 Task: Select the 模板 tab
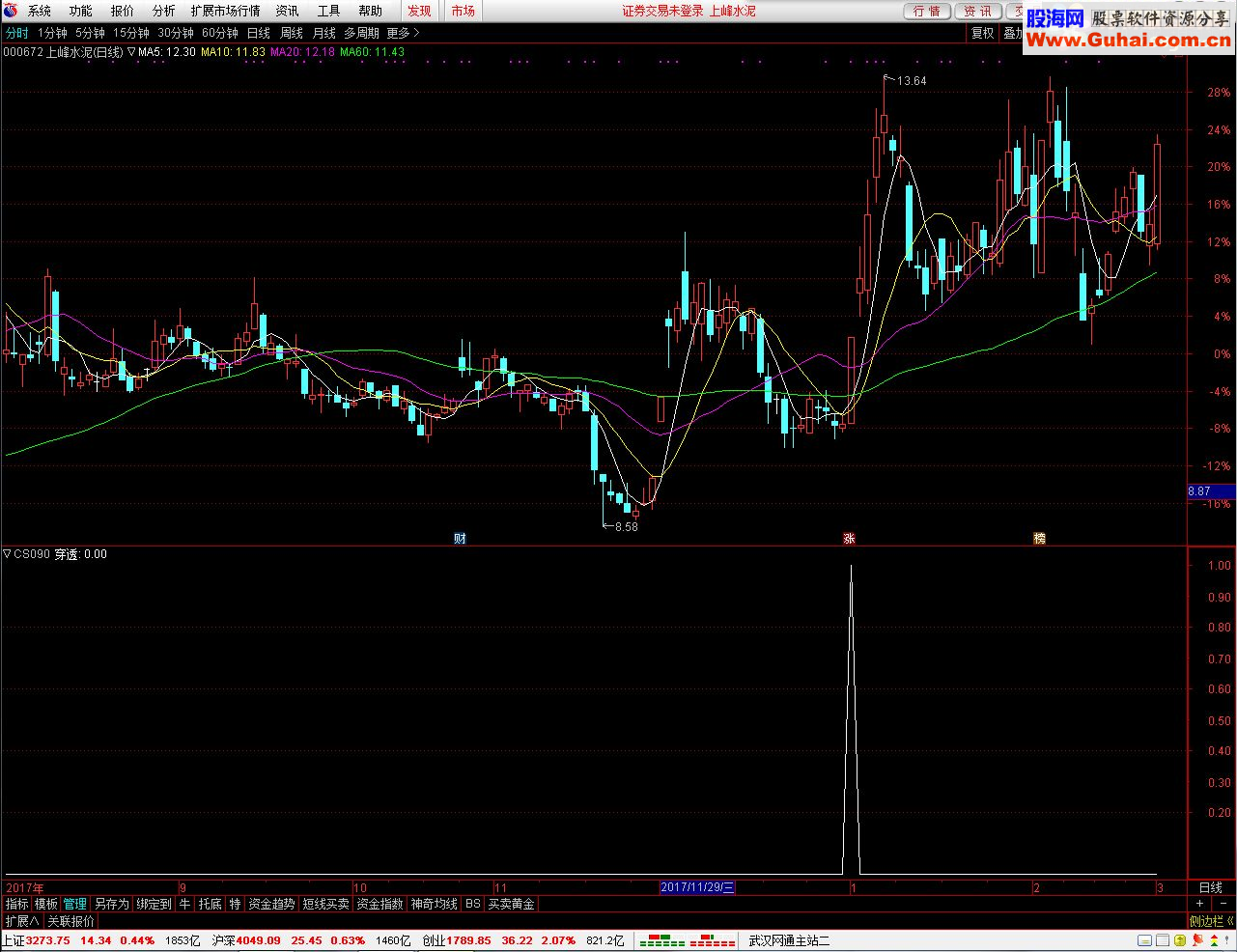pos(46,905)
